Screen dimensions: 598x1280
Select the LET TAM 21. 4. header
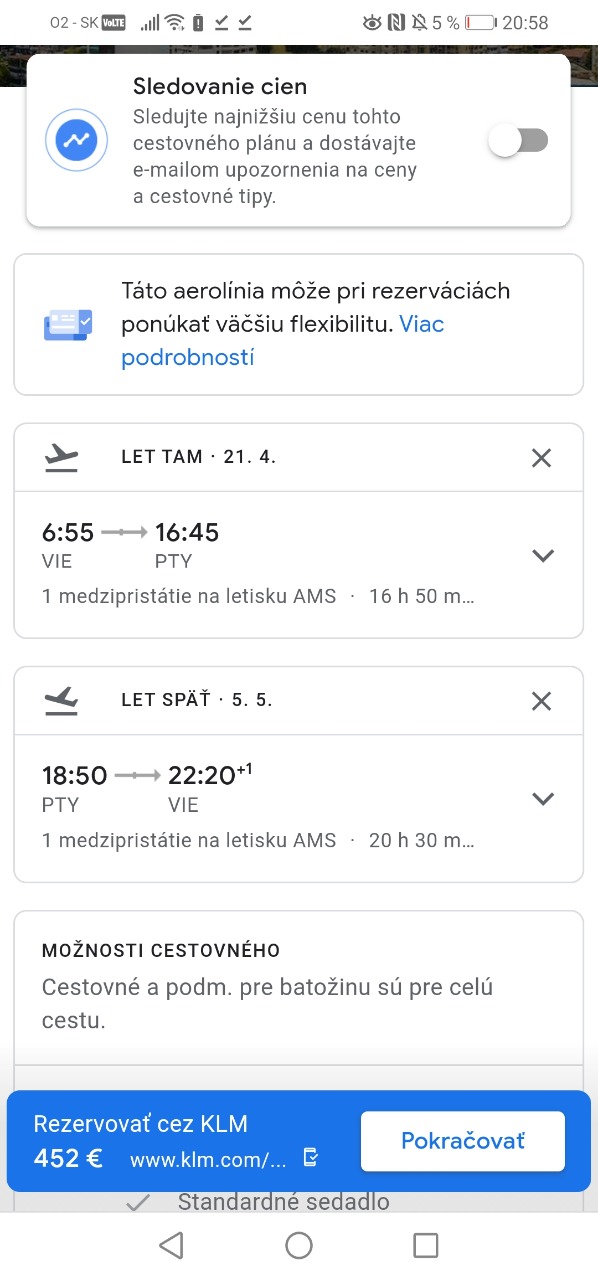[x=199, y=458]
